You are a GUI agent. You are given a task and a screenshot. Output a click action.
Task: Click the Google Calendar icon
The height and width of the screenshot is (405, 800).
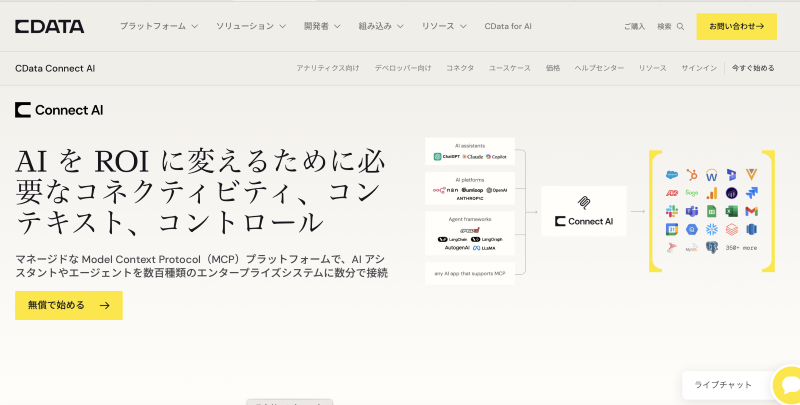pos(672,230)
